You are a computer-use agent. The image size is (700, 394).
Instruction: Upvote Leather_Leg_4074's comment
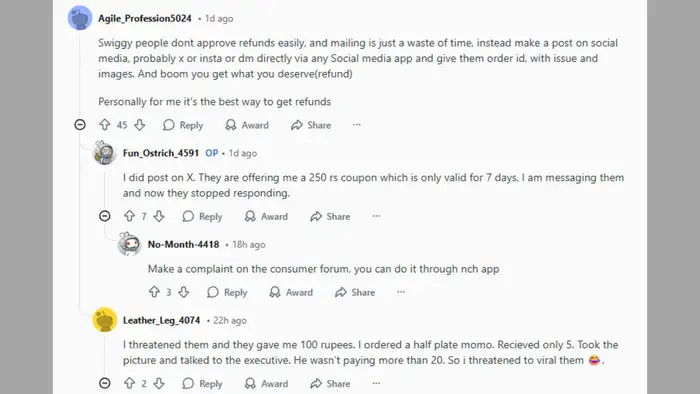click(x=129, y=383)
